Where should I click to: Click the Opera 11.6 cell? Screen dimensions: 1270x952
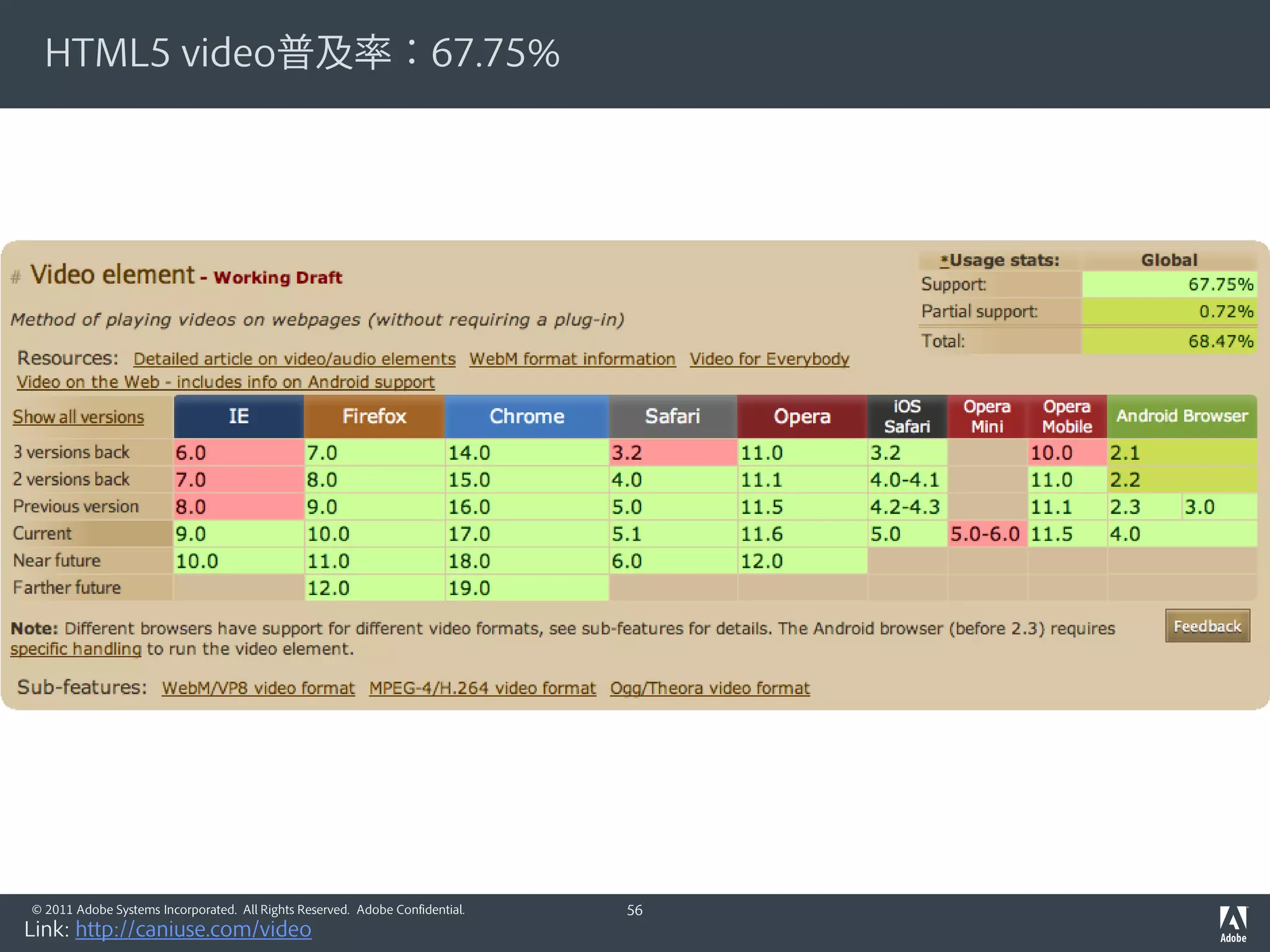pyautogui.click(x=802, y=534)
